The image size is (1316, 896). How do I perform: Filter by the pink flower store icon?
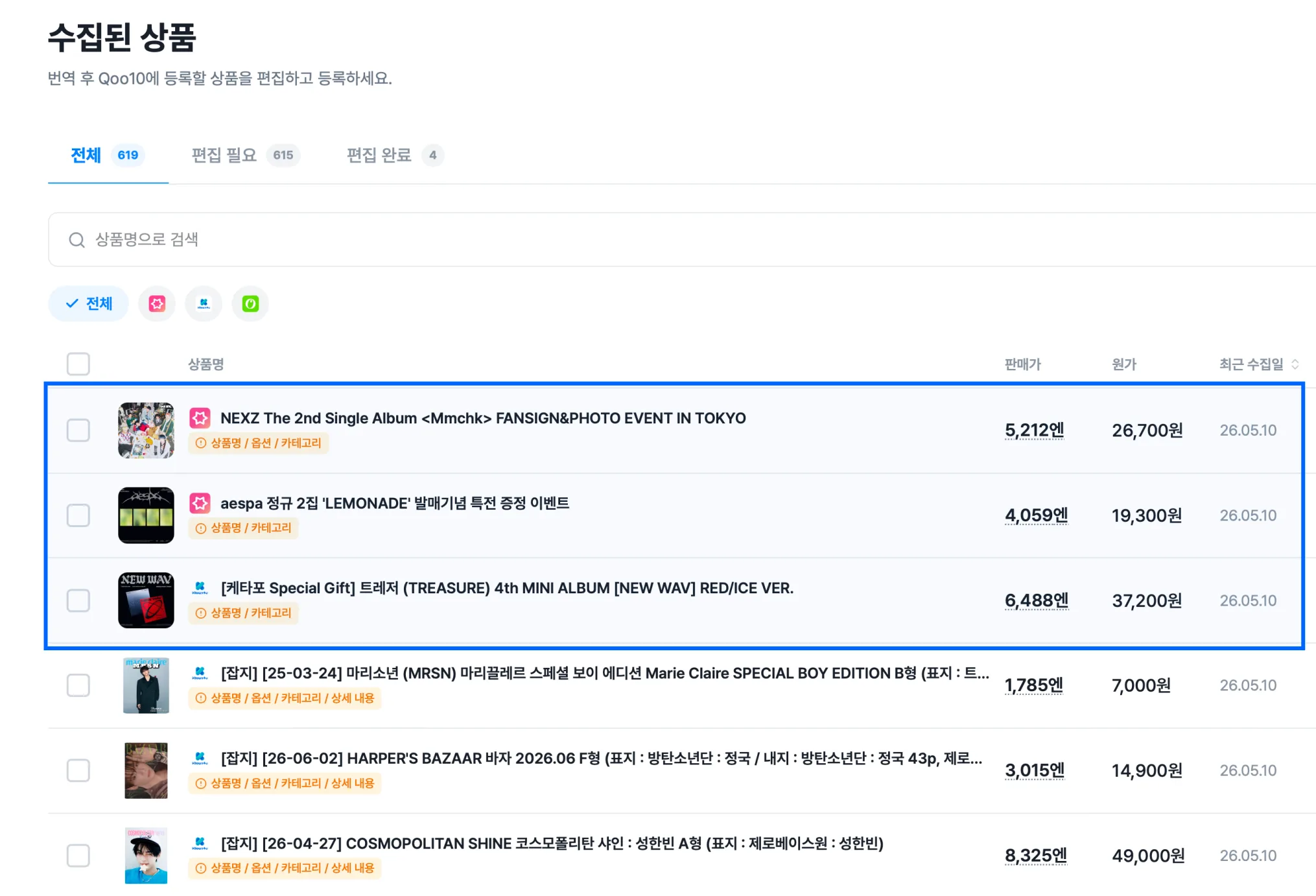click(x=157, y=303)
